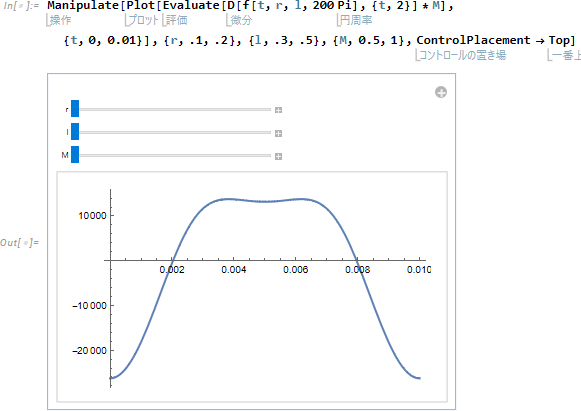Click the plotted curve in the graph
The image size is (581, 411).
[x=265, y=201]
